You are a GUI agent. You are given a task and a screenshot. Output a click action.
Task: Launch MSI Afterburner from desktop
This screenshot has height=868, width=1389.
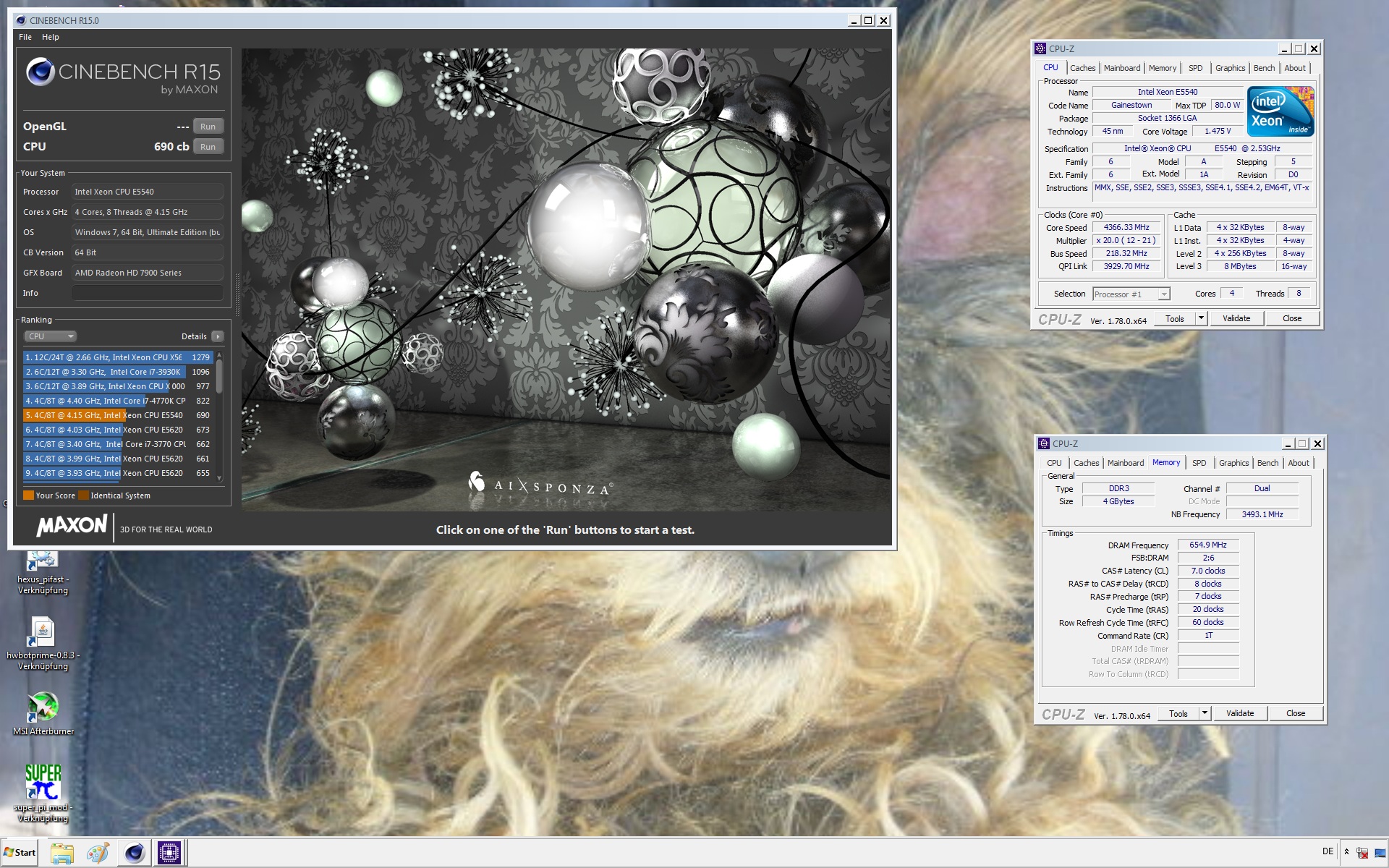[x=43, y=713]
